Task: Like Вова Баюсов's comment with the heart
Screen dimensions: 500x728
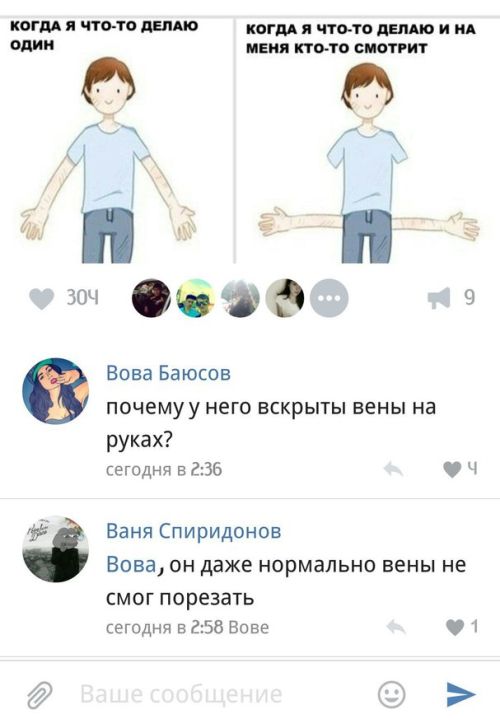Action: [x=452, y=469]
